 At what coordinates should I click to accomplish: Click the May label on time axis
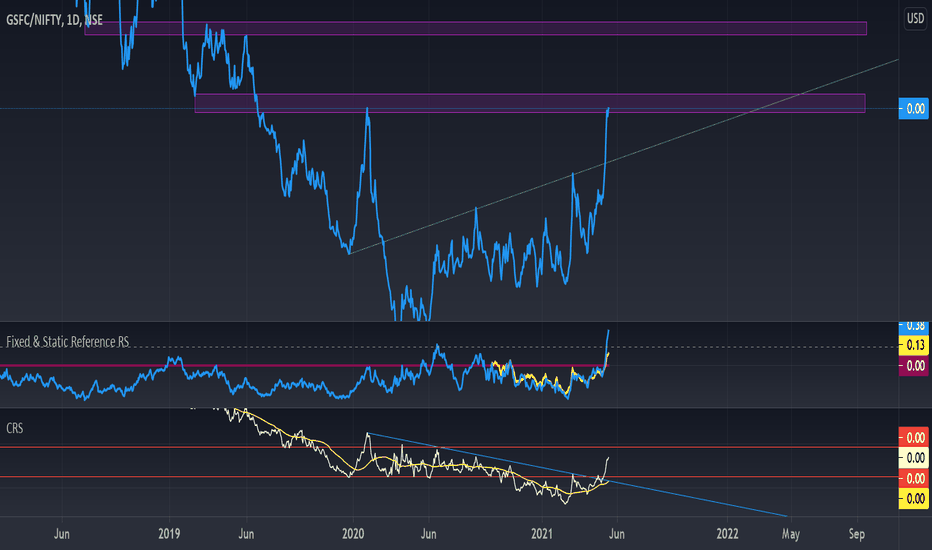click(791, 535)
